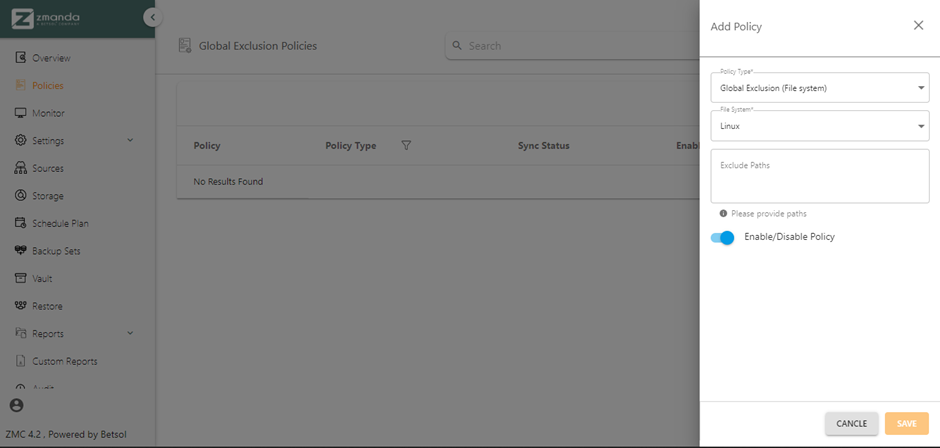Click the Policies sidebar icon

point(20,86)
